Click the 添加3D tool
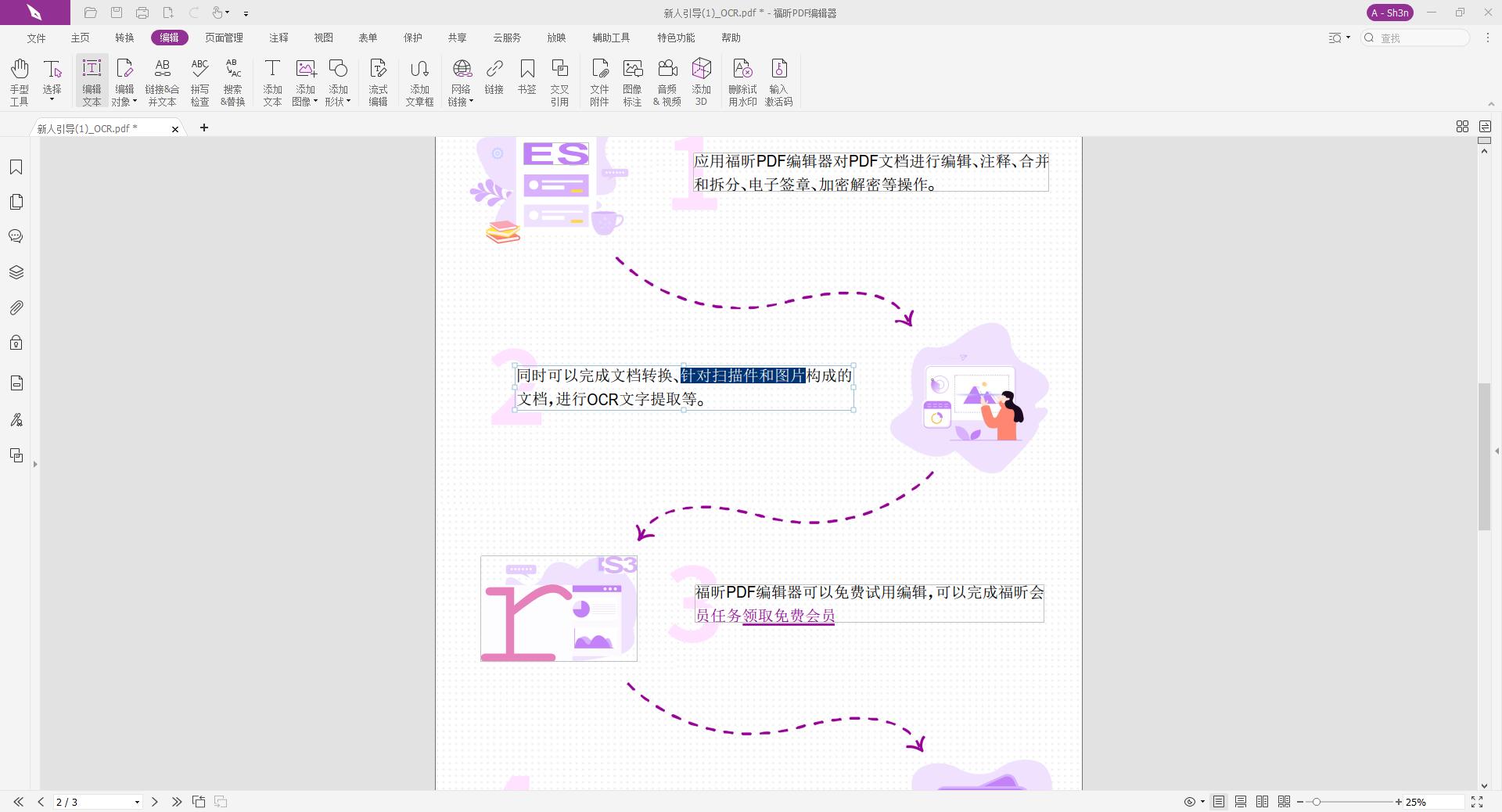 click(x=701, y=81)
